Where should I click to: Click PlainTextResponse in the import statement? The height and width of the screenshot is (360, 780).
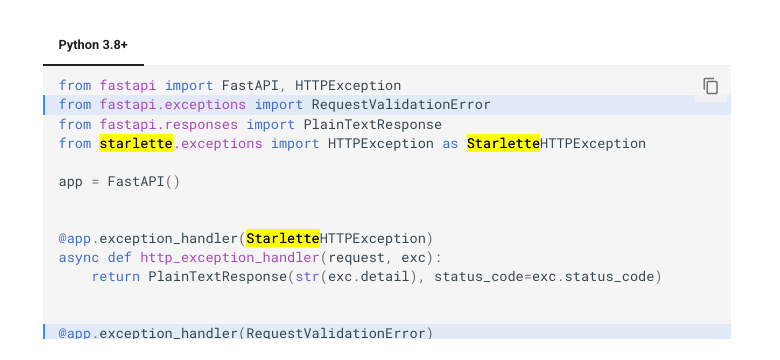click(x=373, y=124)
